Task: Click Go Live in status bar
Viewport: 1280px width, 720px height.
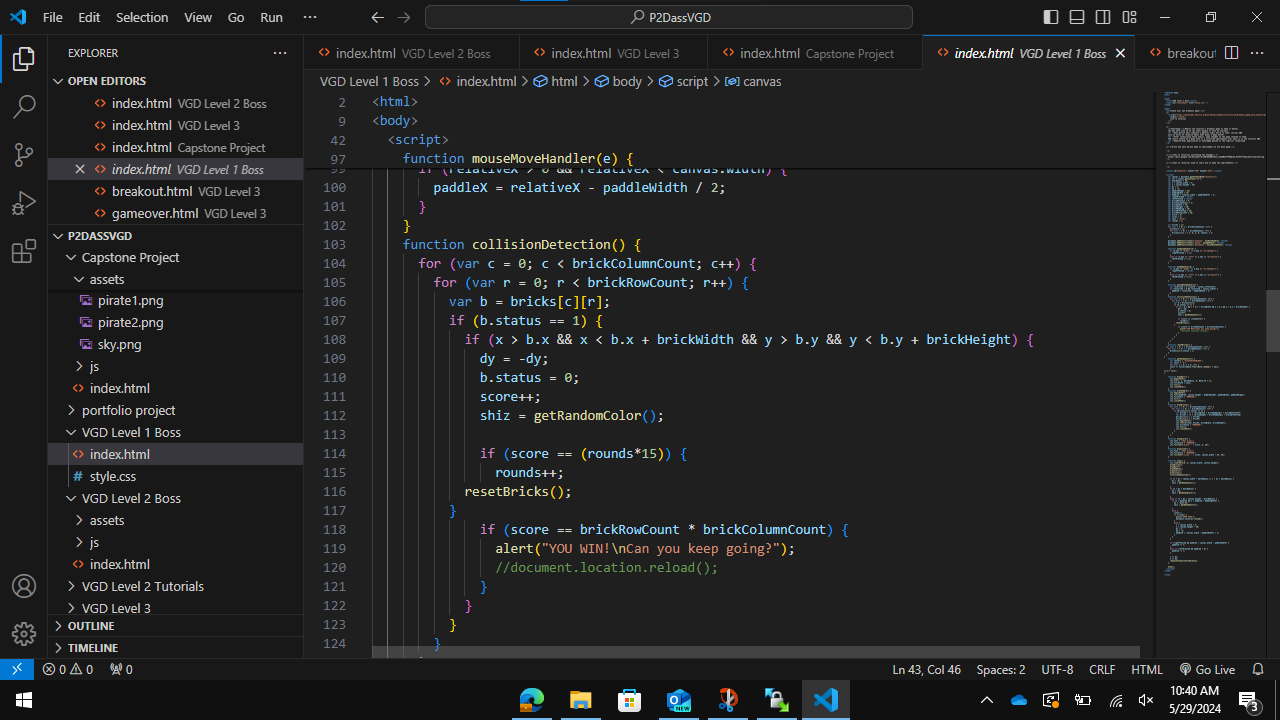Action: [x=1207, y=669]
